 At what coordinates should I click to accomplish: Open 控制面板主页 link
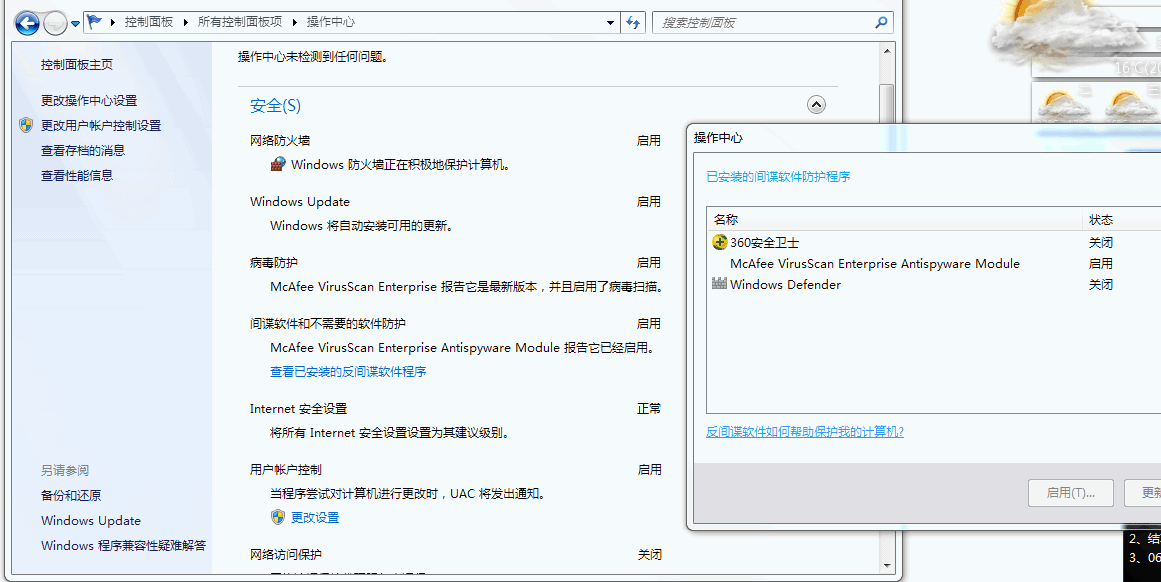pyautogui.click(x=77, y=64)
